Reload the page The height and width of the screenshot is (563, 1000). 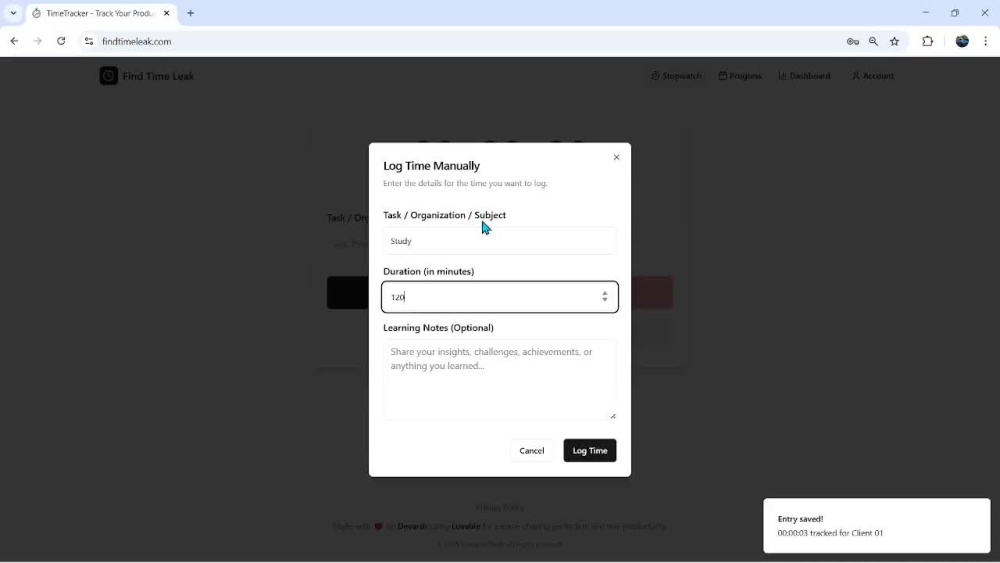(x=61, y=41)
